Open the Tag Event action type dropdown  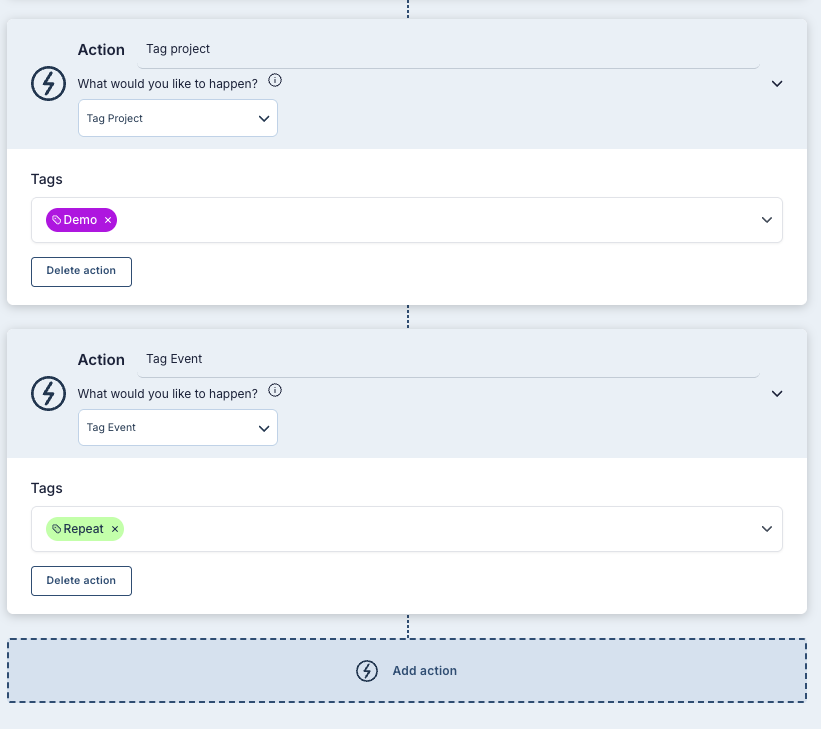(x=178, y=427)
